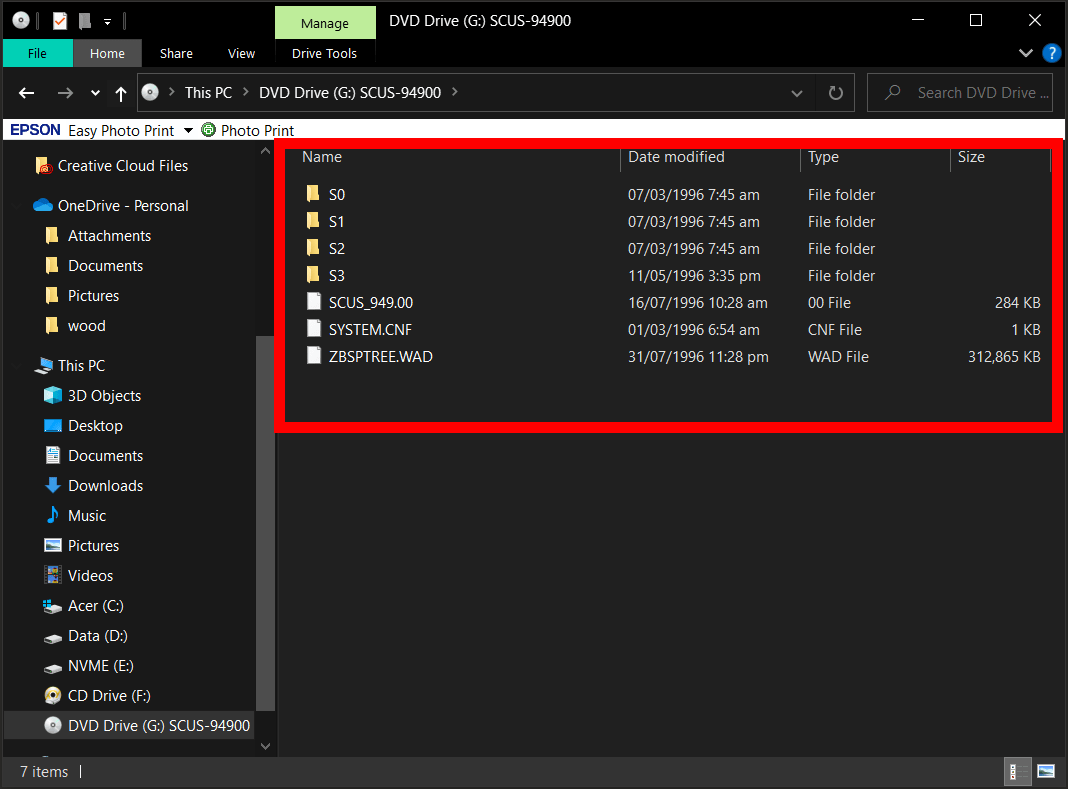The height and width of the screenshot is (789, 1068).
Task: Open the Downloads folder icon in sidebar
Action: 51,485
